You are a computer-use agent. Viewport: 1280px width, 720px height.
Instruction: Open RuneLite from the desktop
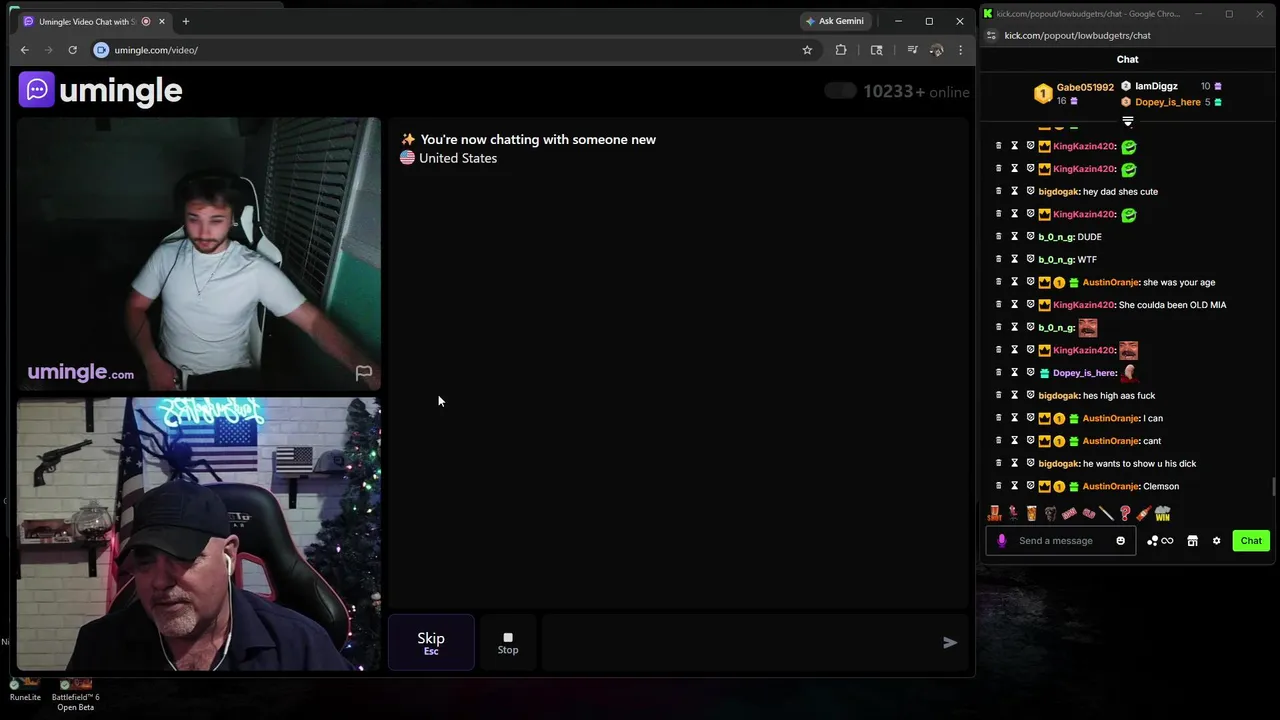[x=25, y=690]
